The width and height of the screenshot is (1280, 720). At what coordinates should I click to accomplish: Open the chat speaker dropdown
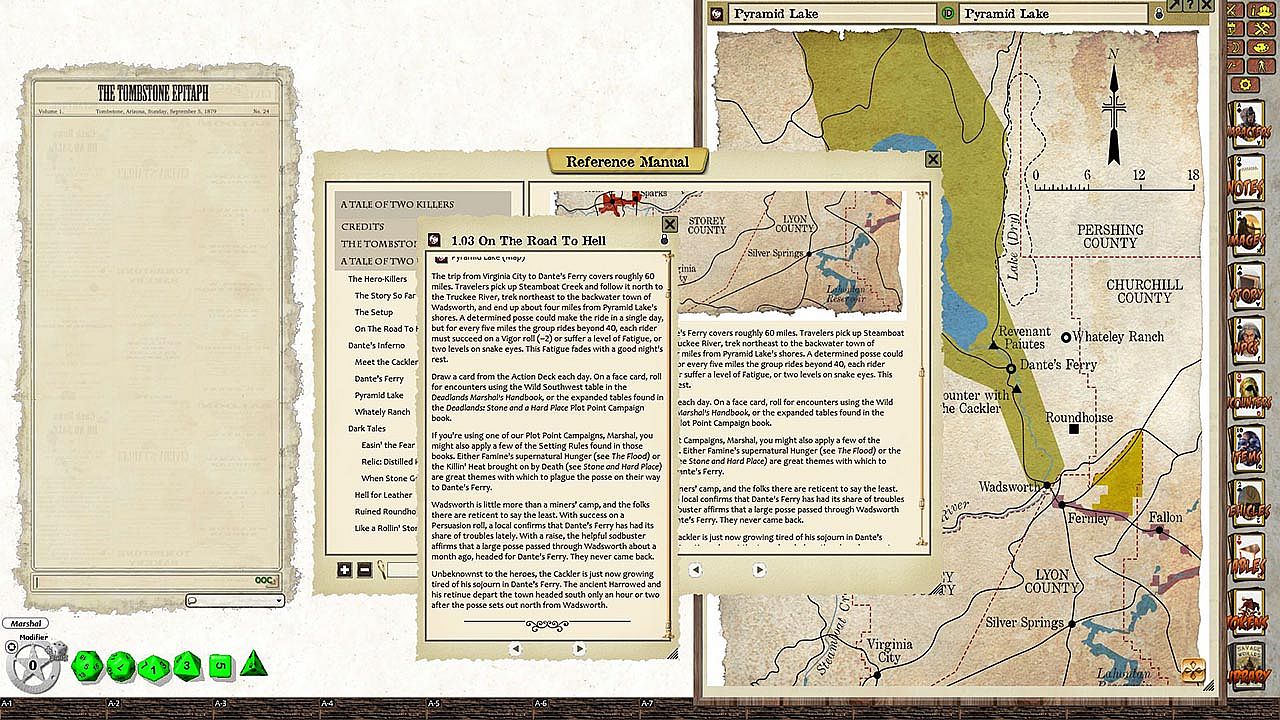[x=235, y=601]
